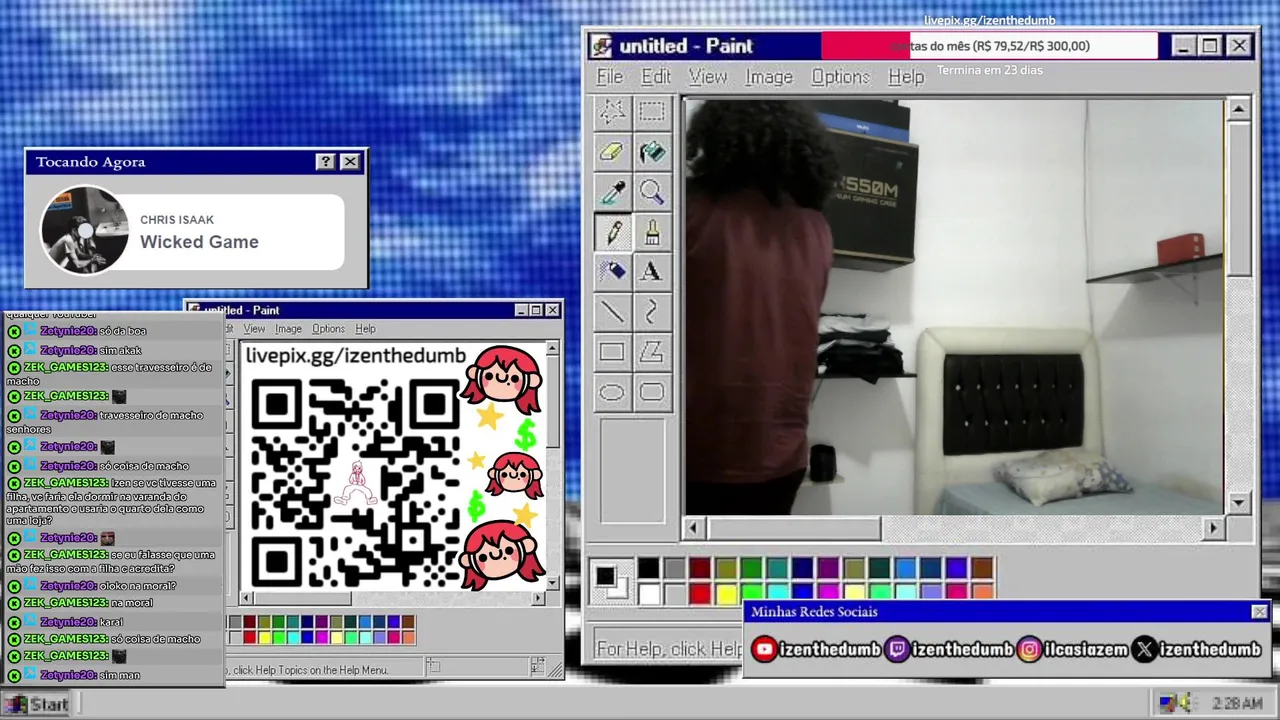Click the foreground/background color indicator box

[610, 581]
